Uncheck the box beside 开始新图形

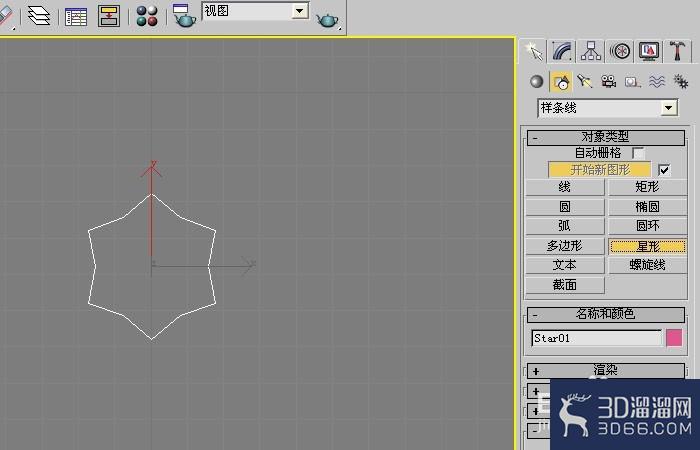[664, 170]
